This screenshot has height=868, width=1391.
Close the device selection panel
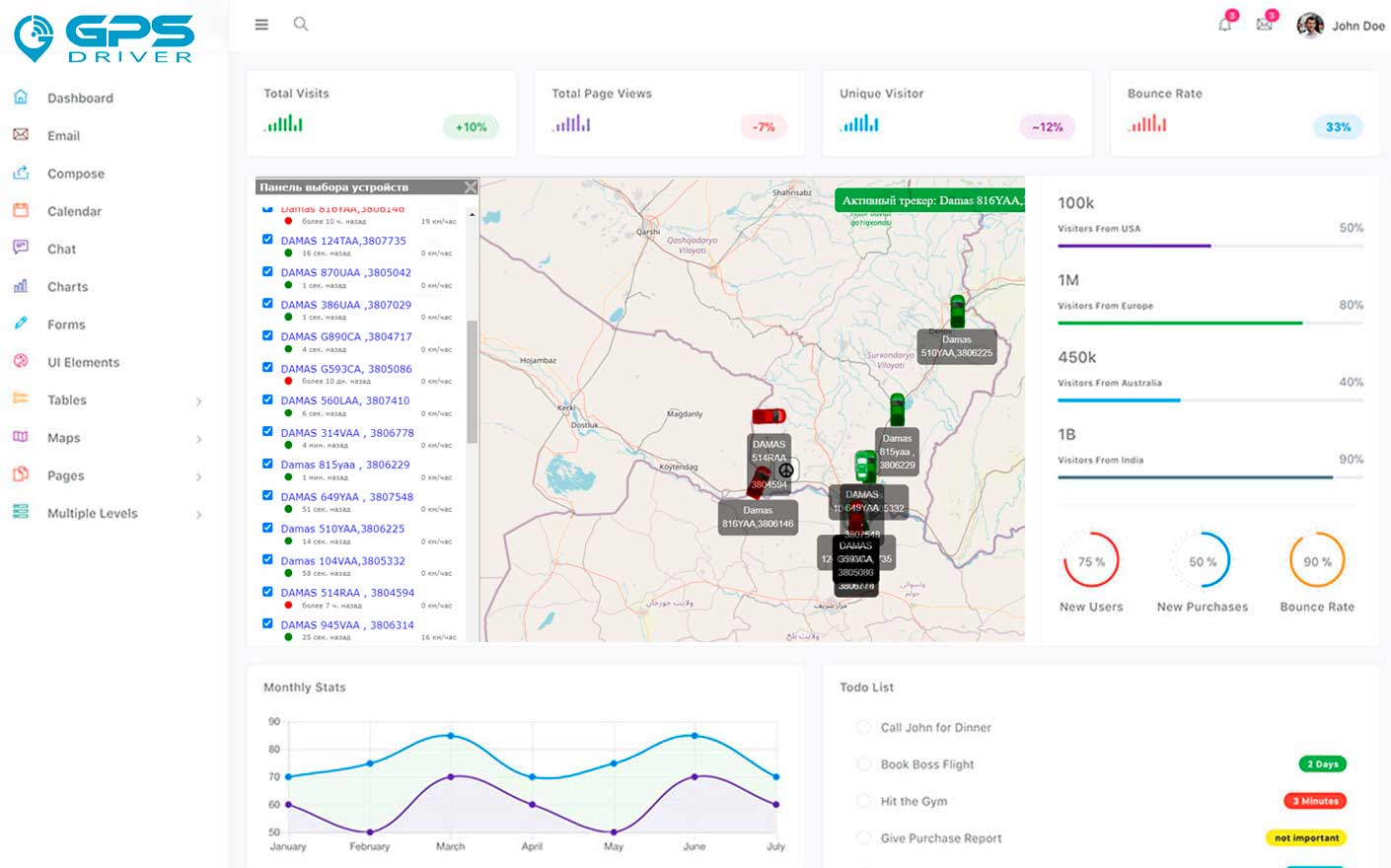470,186
